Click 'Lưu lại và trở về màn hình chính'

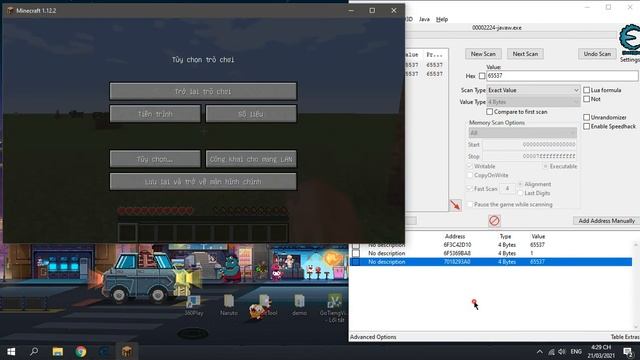pyautogui.click(x=203, y=182)
